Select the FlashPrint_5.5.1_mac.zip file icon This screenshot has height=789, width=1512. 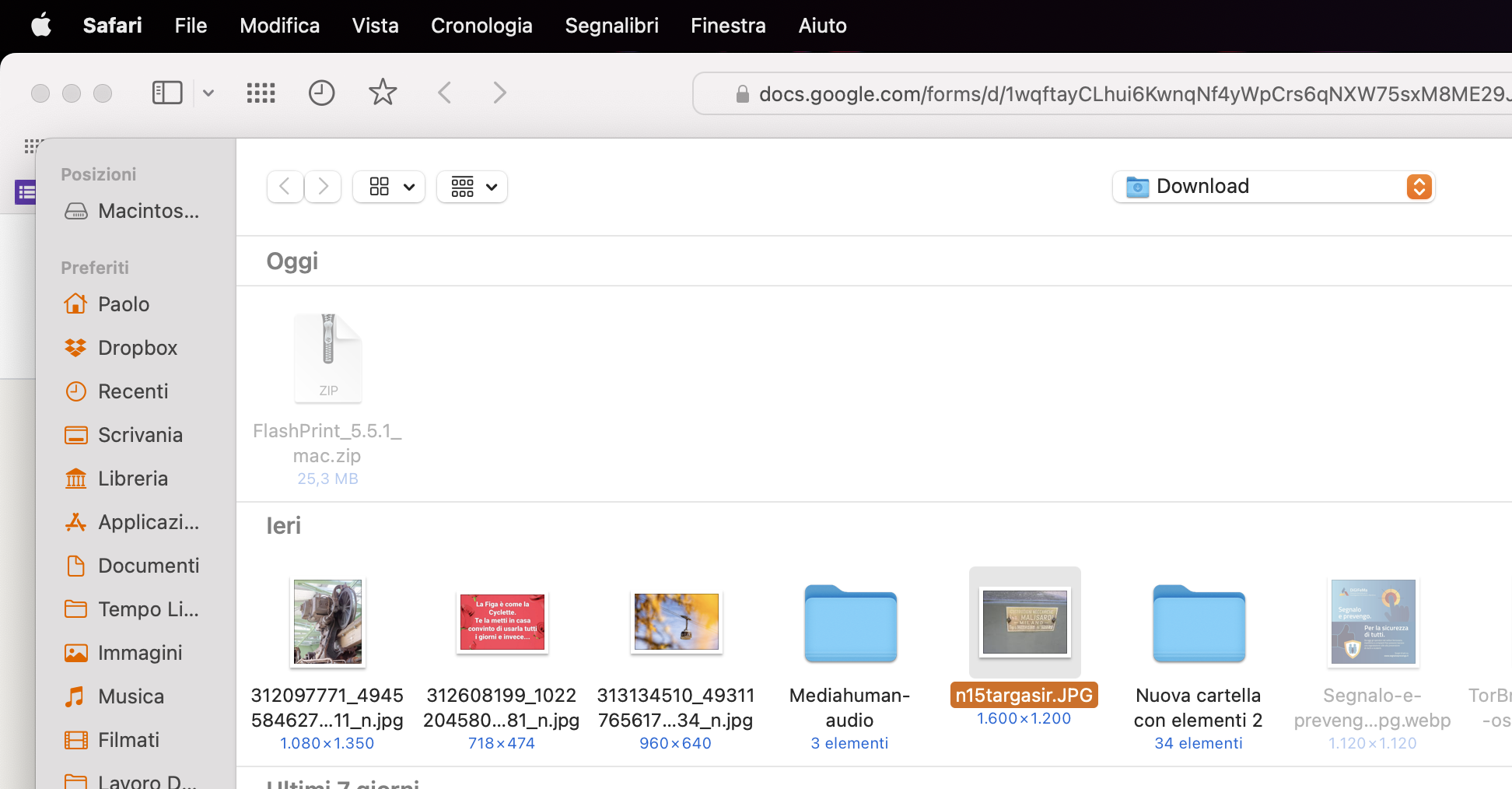[x=328, y=358]
